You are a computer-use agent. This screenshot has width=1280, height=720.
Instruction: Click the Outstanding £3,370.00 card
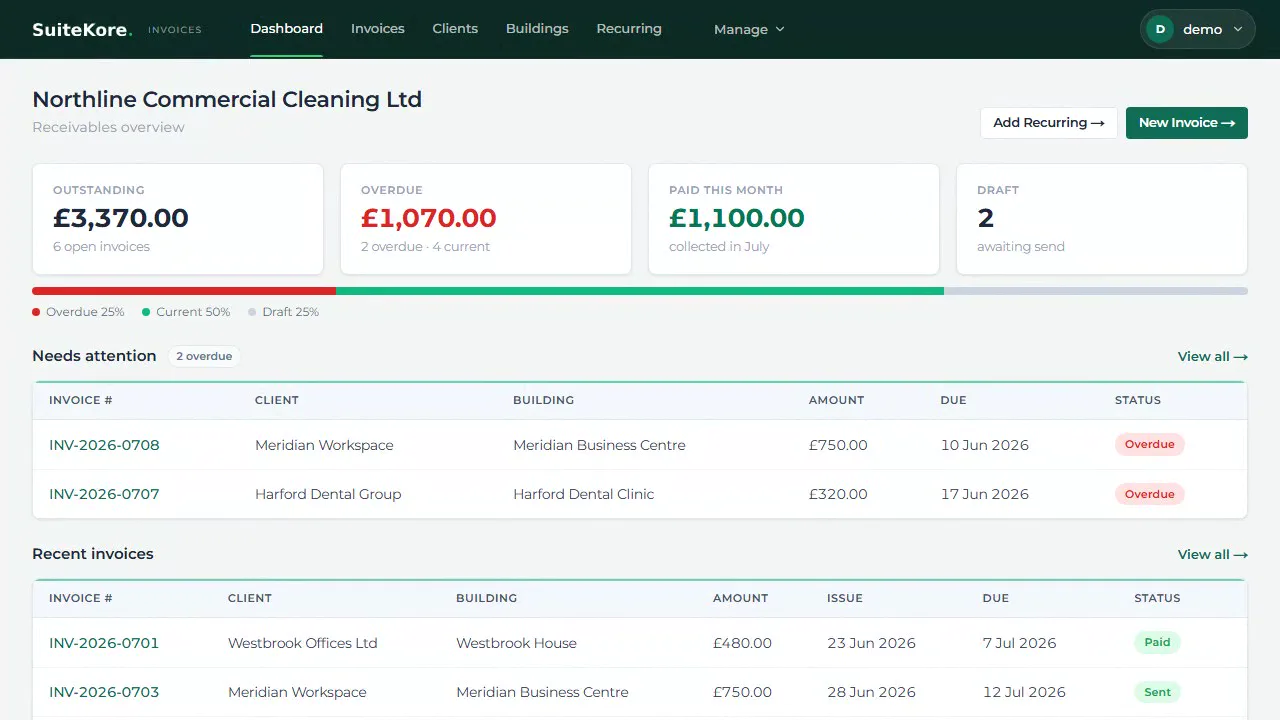point(178,219)
